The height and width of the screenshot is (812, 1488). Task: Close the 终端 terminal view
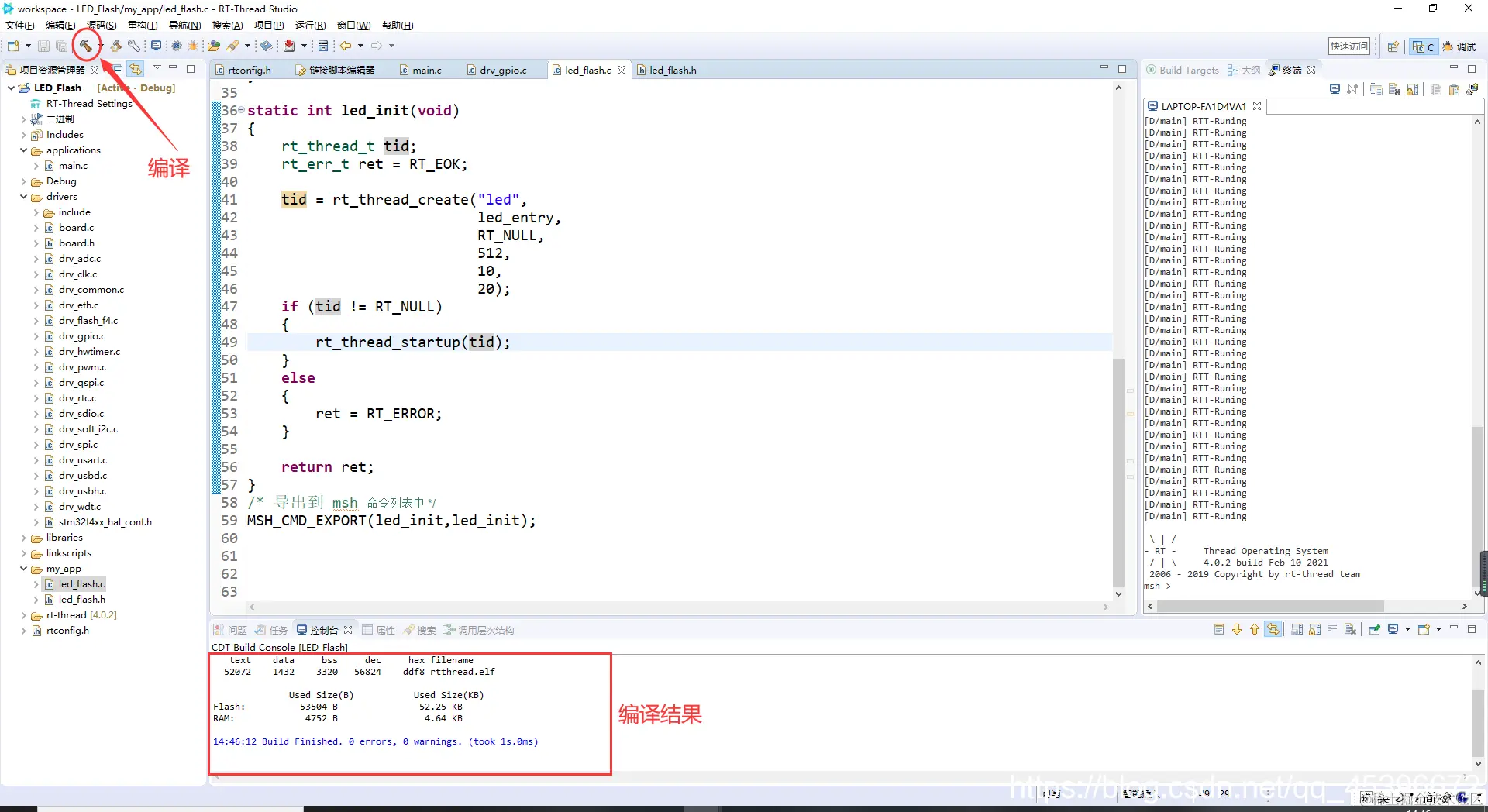1311,70
